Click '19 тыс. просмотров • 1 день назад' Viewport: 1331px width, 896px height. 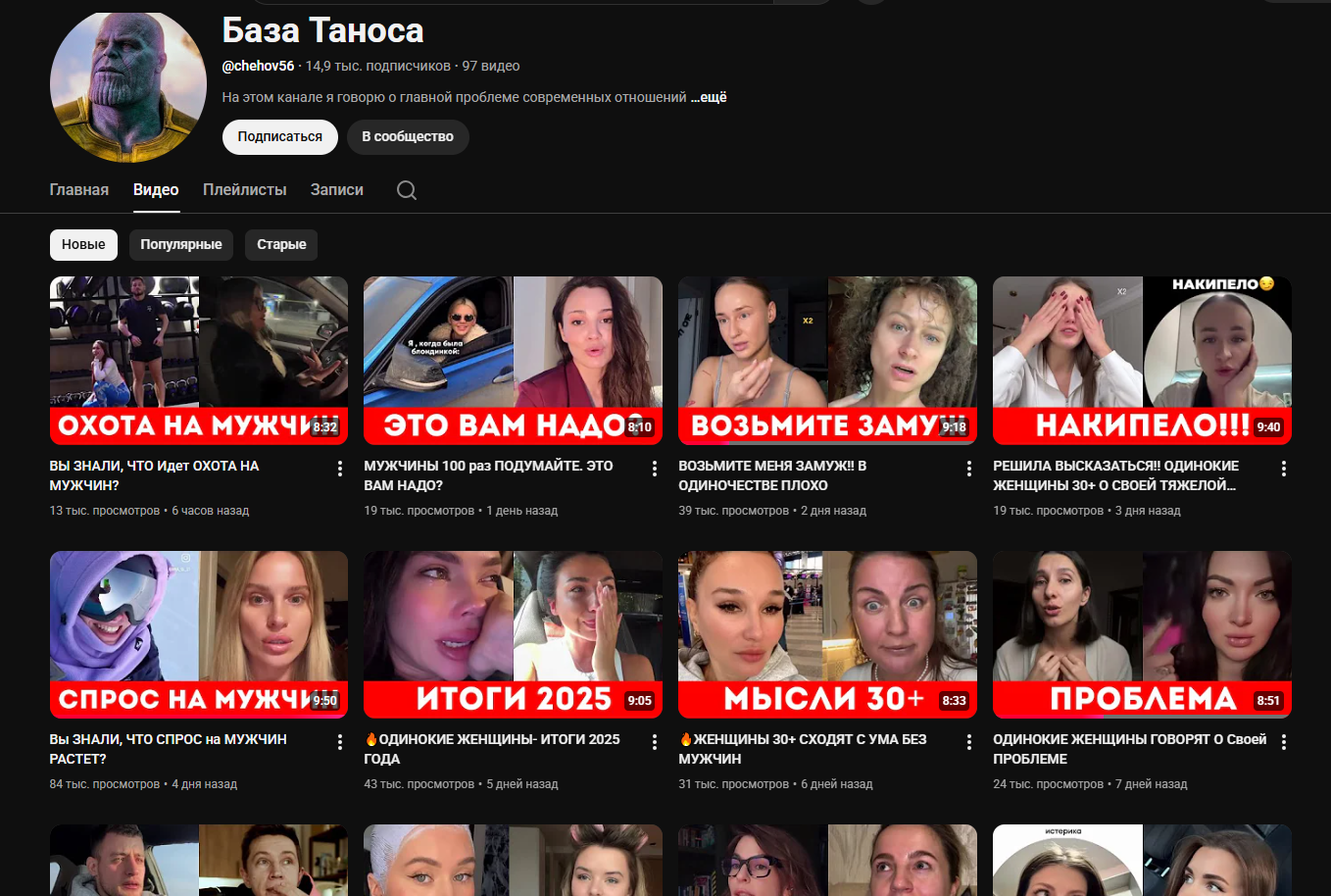[x=461, y=511]
